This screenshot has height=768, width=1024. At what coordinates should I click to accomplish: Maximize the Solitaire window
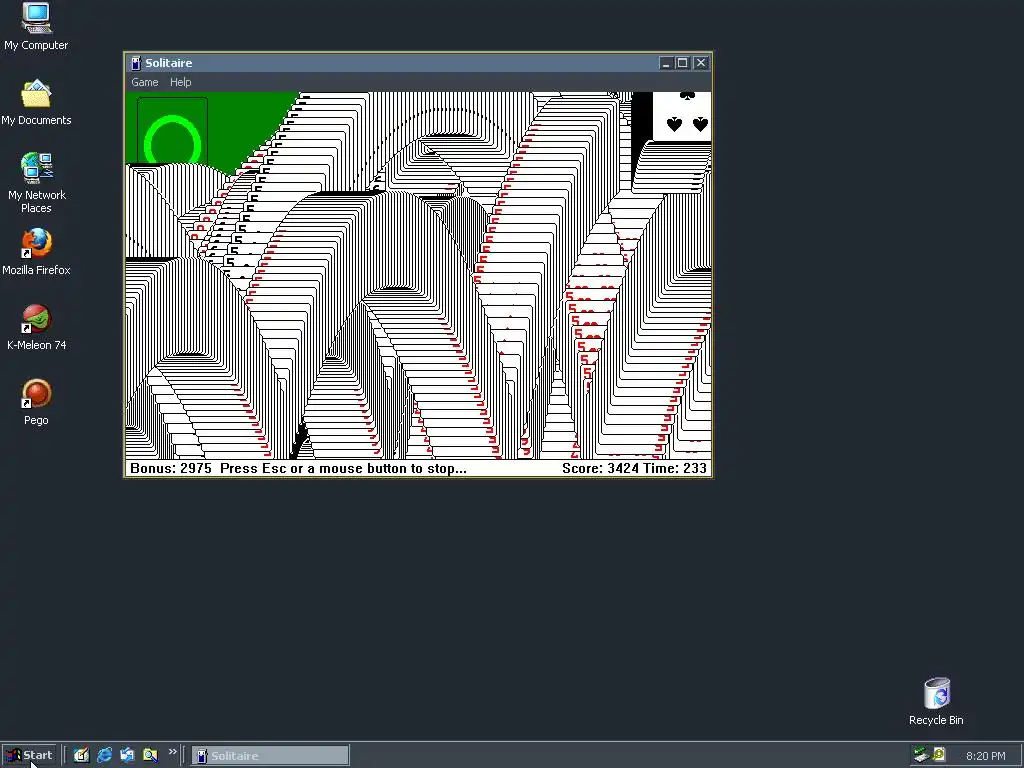tap(682, 63)
